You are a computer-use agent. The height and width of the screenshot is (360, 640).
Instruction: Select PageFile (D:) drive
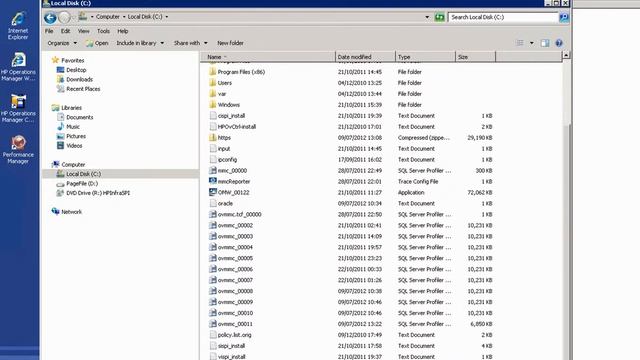point(82,184)
